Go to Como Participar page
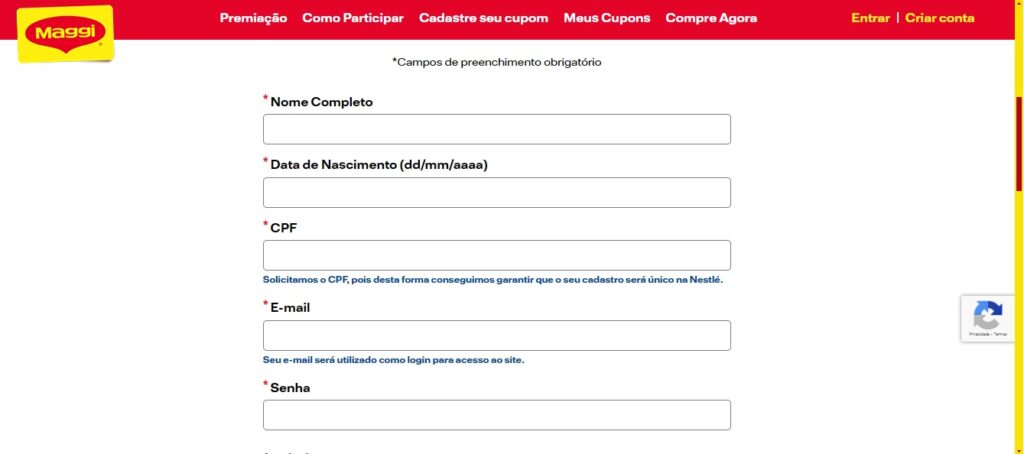This screenshot has height=454, width=1024. 353,18
